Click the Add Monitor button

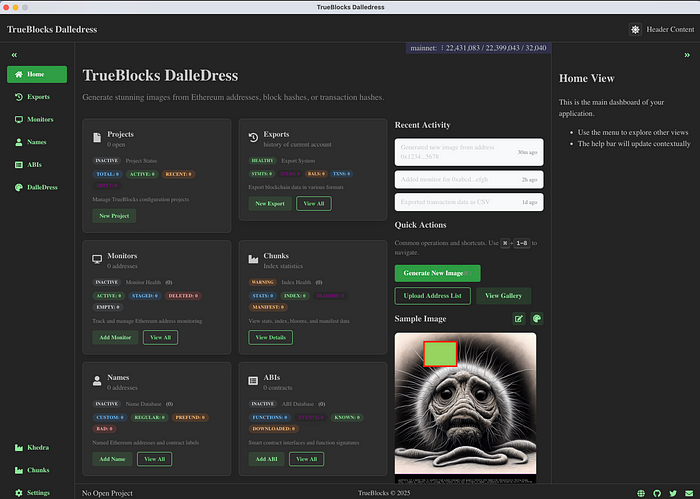(x=115, y=337)
